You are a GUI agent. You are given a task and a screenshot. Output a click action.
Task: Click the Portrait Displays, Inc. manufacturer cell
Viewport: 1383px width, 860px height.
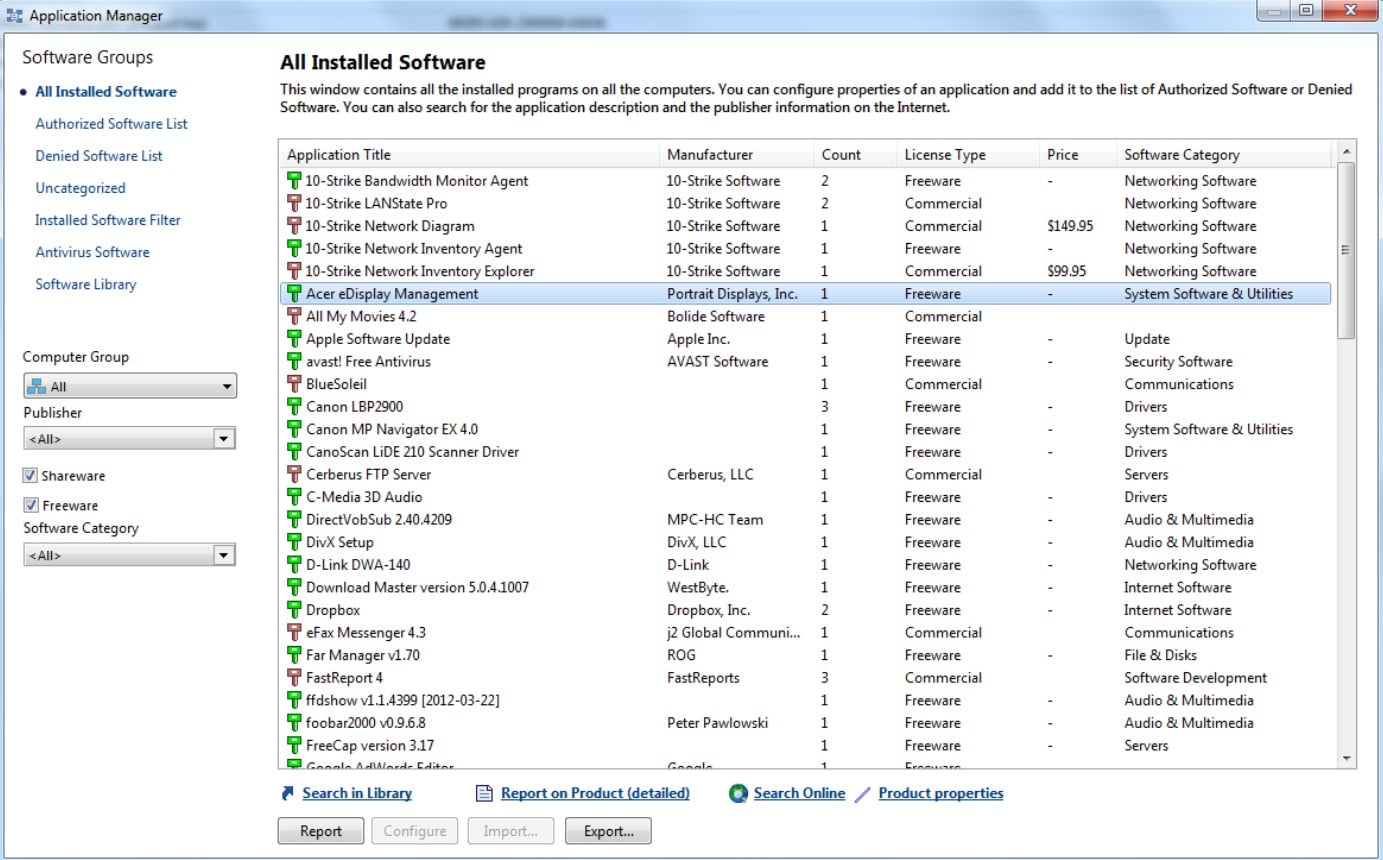click(x=732, y=294)
